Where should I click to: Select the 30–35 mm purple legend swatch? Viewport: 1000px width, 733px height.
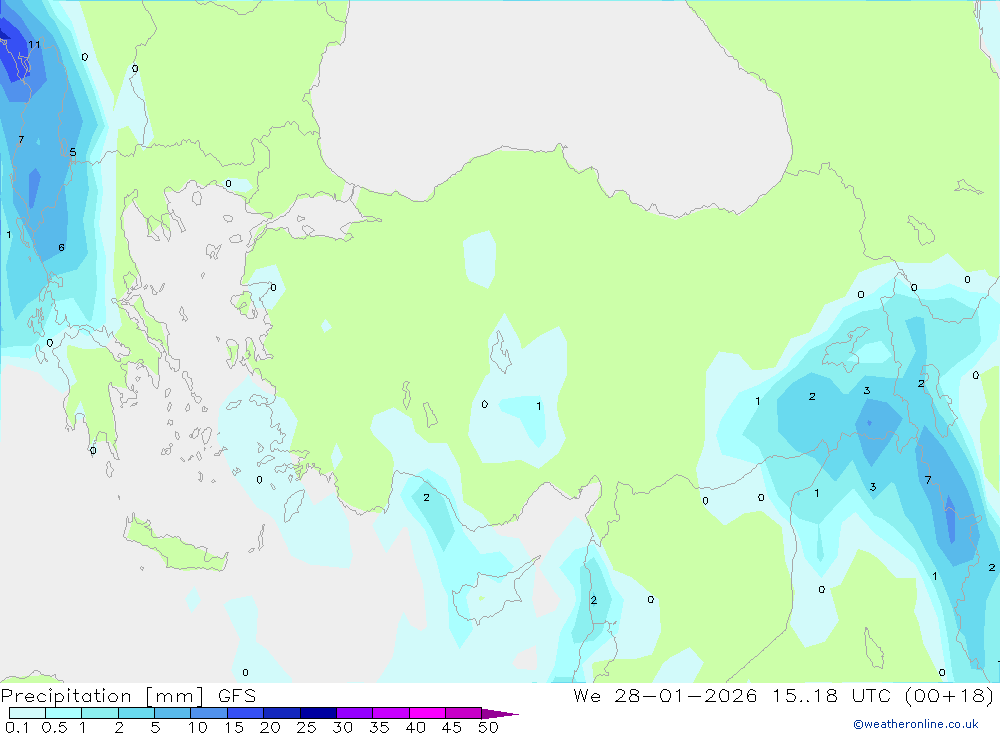click(355, 713)
